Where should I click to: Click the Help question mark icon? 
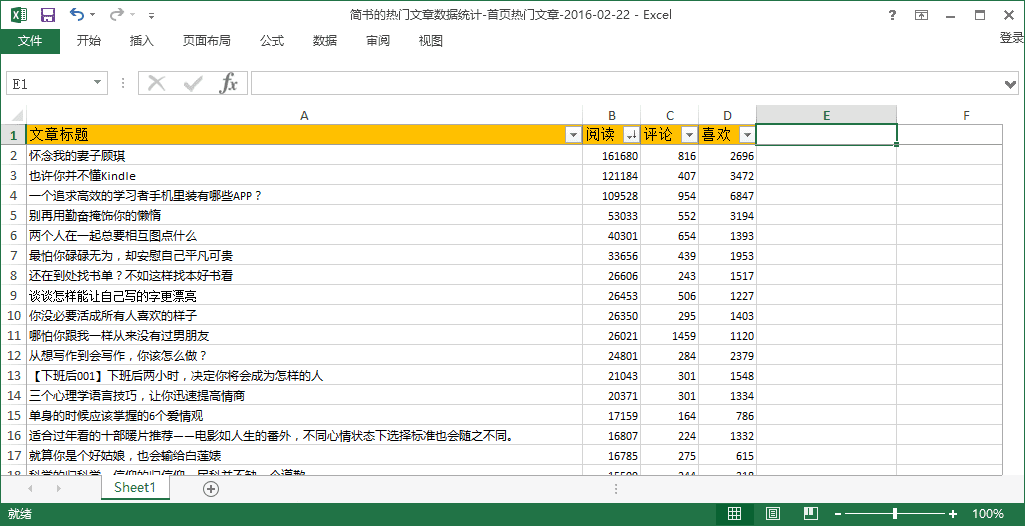892,15
